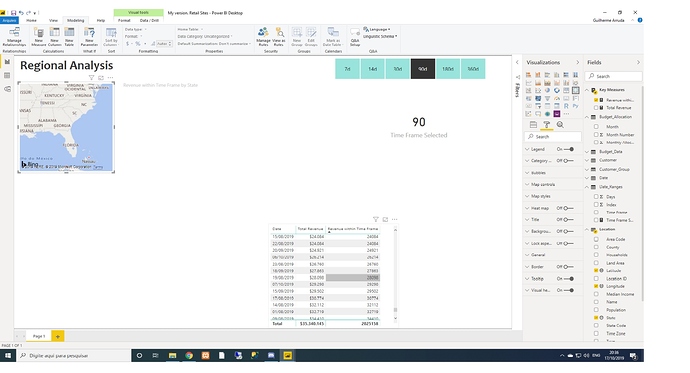Screen dimensions: 690x373
Task: Add a new page with plus button
Action: point(58,336)
